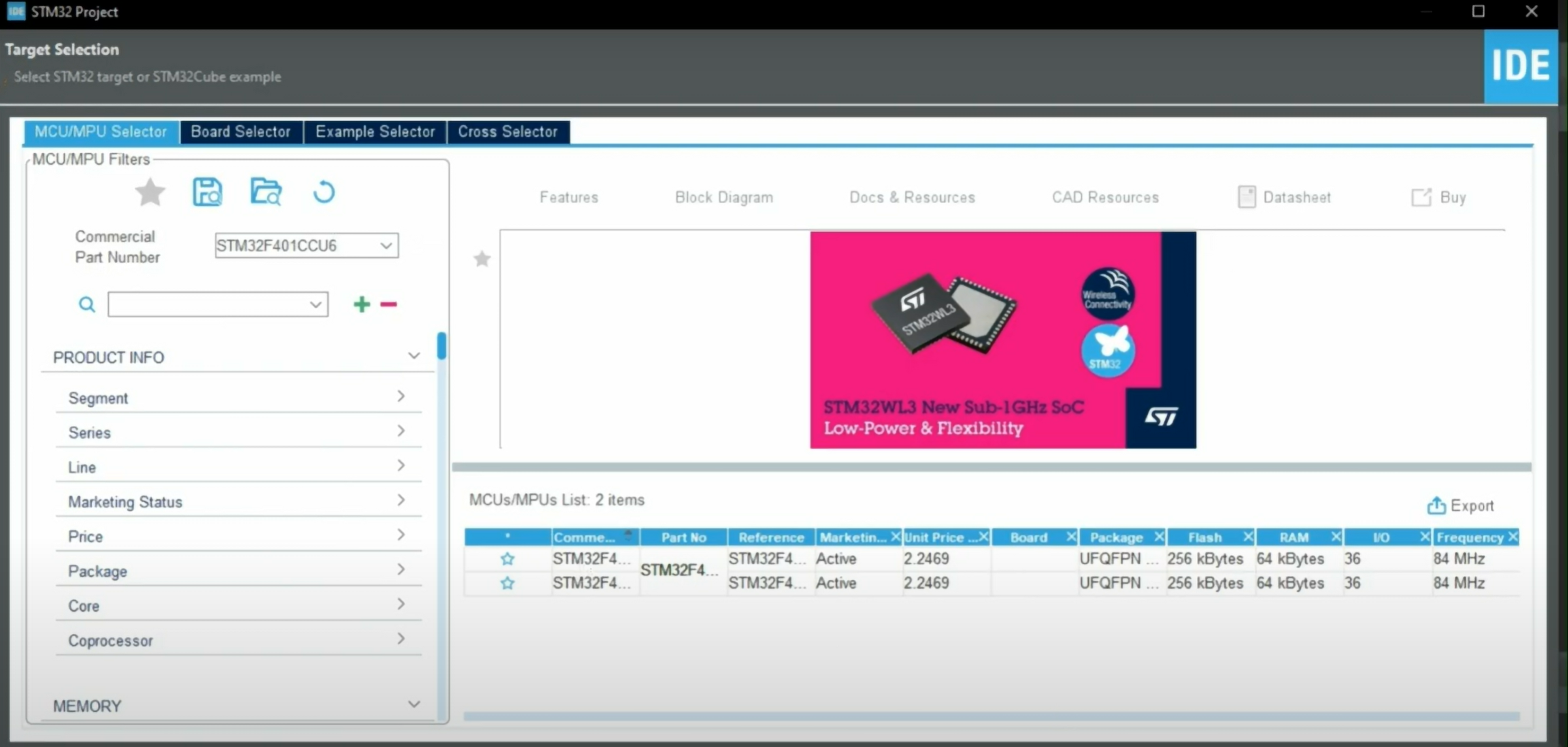Remove filter with red minus icon
The image size is (1568, 747).
389,304
